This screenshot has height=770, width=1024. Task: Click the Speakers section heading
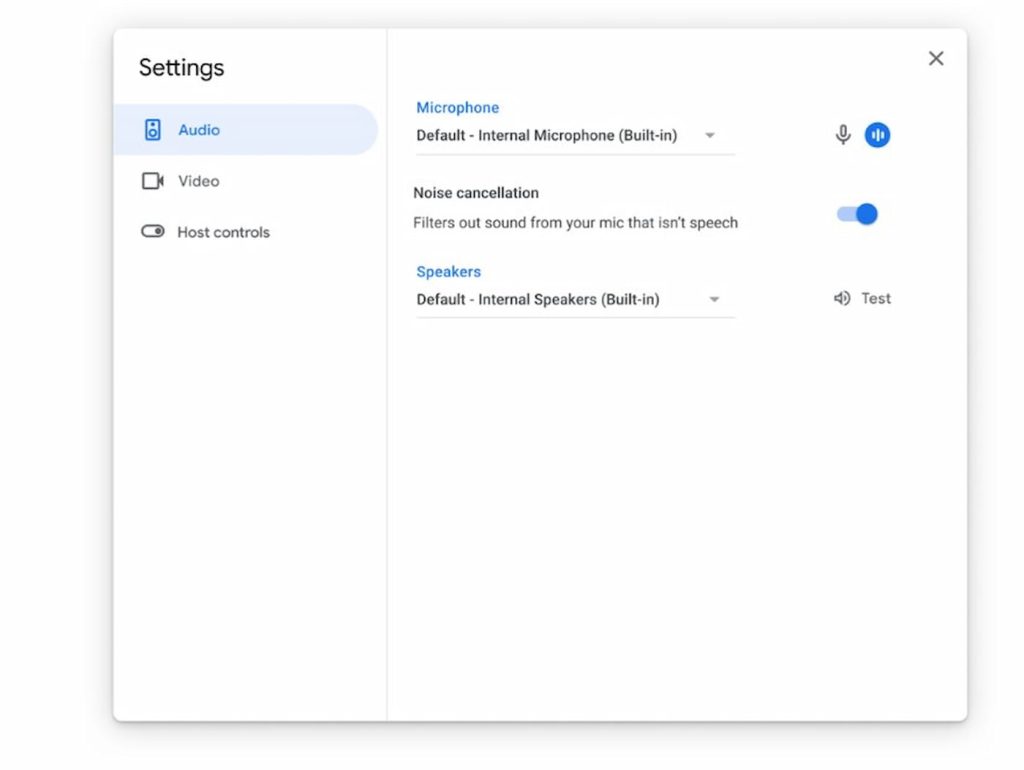coord(449,272)
